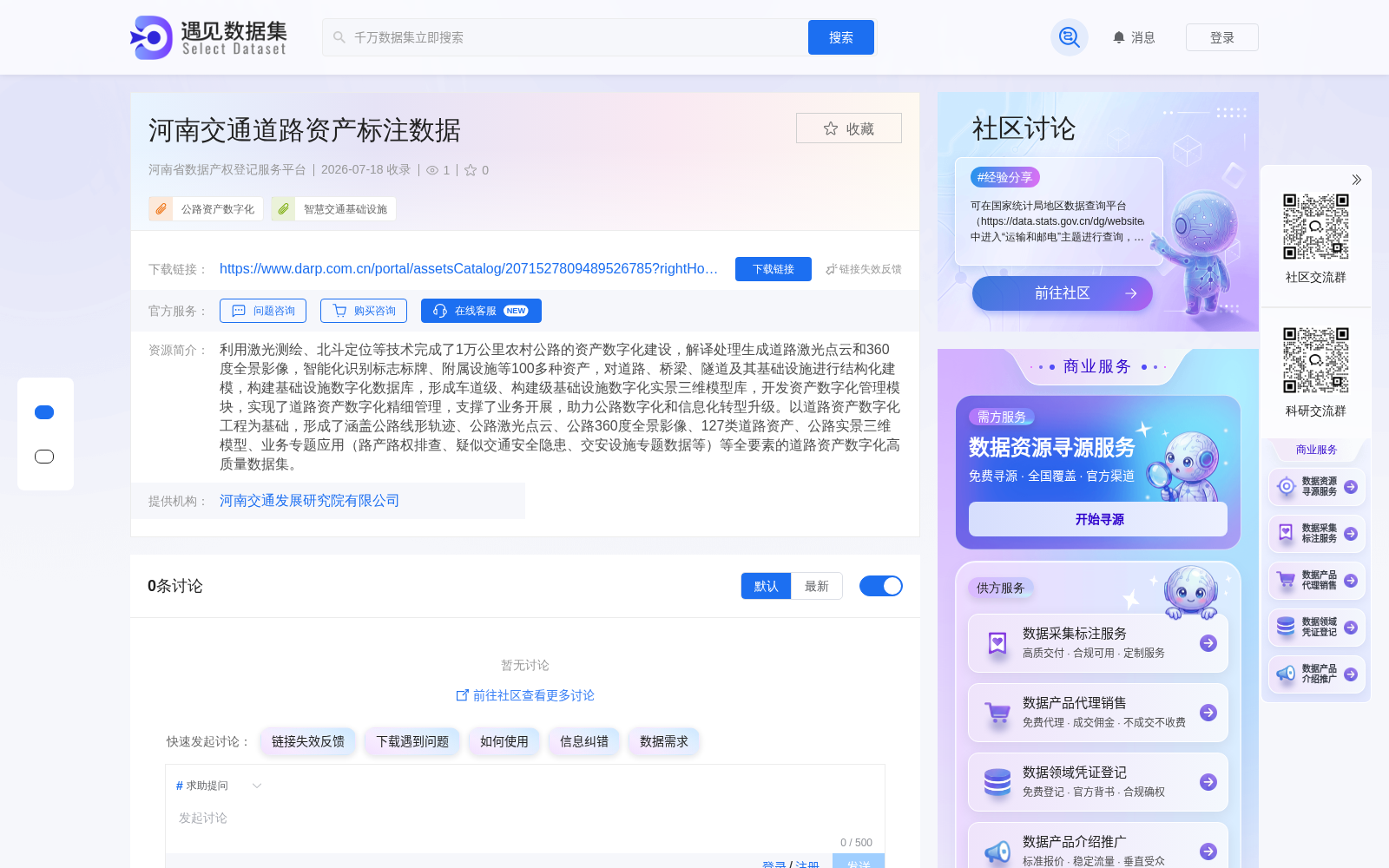Click the 搜索 button

point(841,37)
